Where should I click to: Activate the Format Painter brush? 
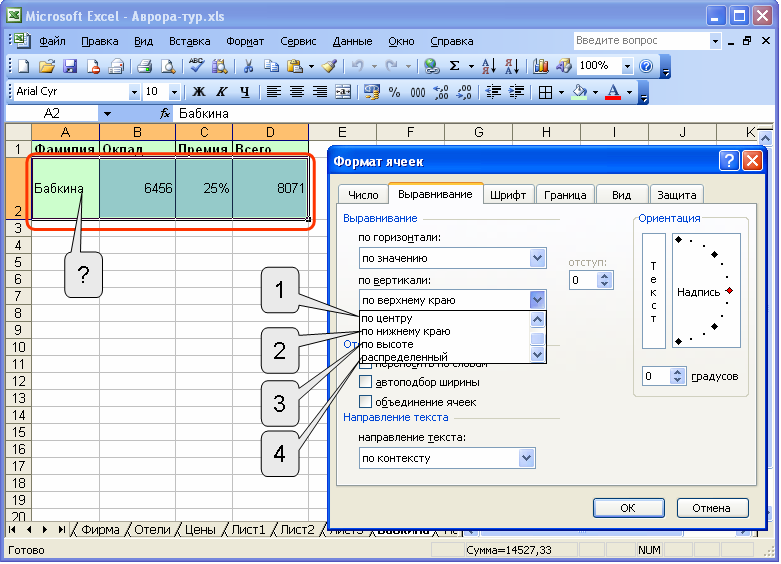pyautogui.click(x=329, y=66)
